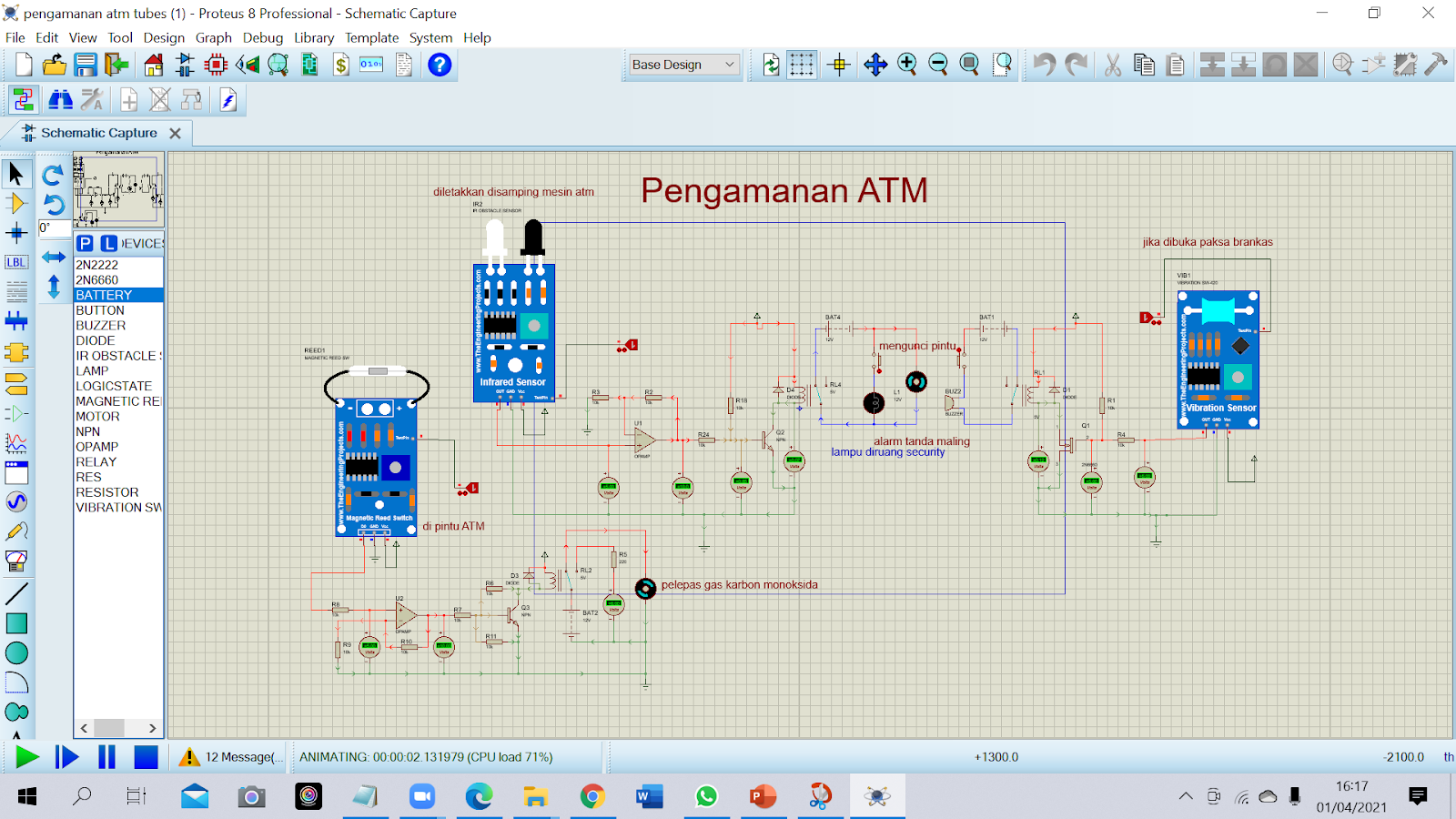Select BATTERY in the device list
This screenshot has width=1456, height=819.
pos(118,295)
